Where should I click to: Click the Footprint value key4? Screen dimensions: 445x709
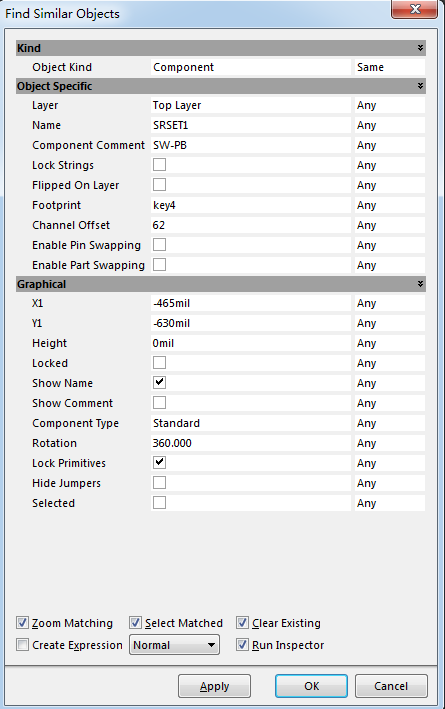251,205
